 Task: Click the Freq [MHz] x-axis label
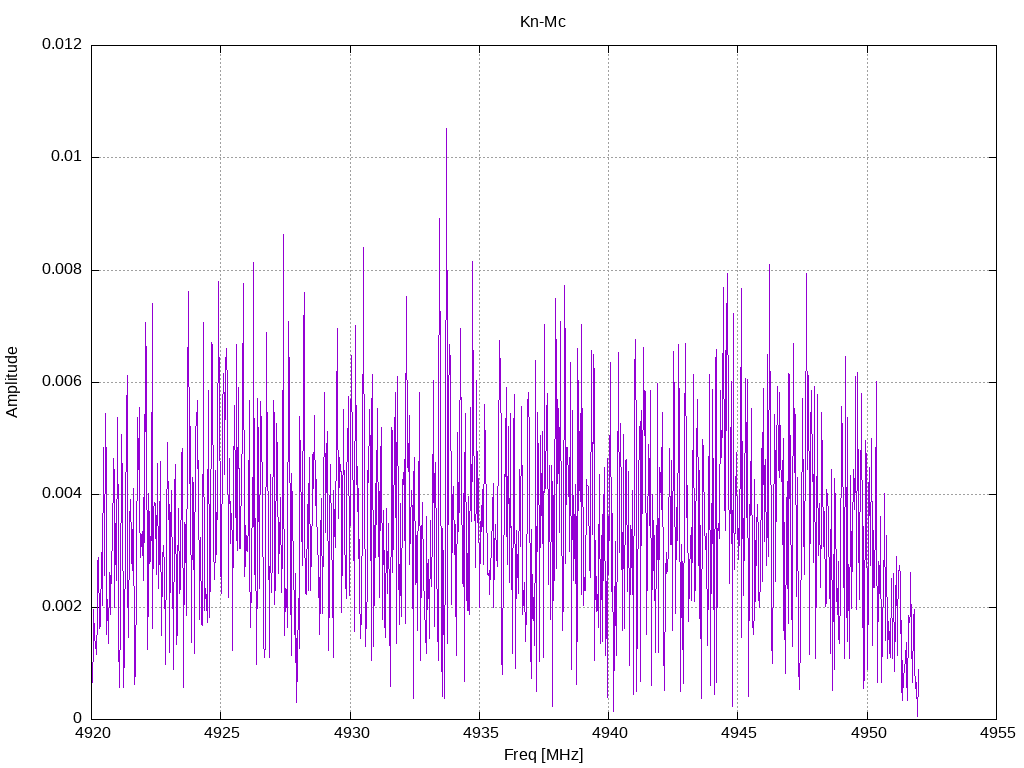pyautogui.click(x=543, y=754)
